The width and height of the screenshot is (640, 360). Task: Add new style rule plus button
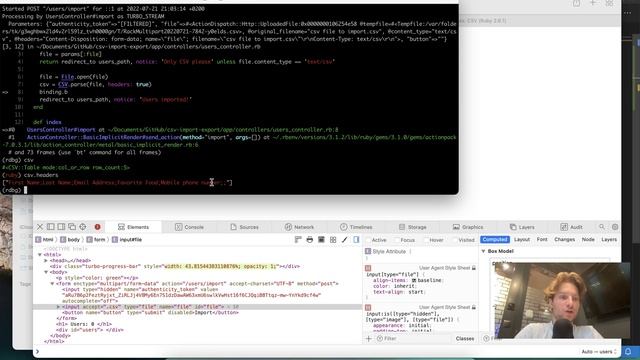[x=369, y=338]
